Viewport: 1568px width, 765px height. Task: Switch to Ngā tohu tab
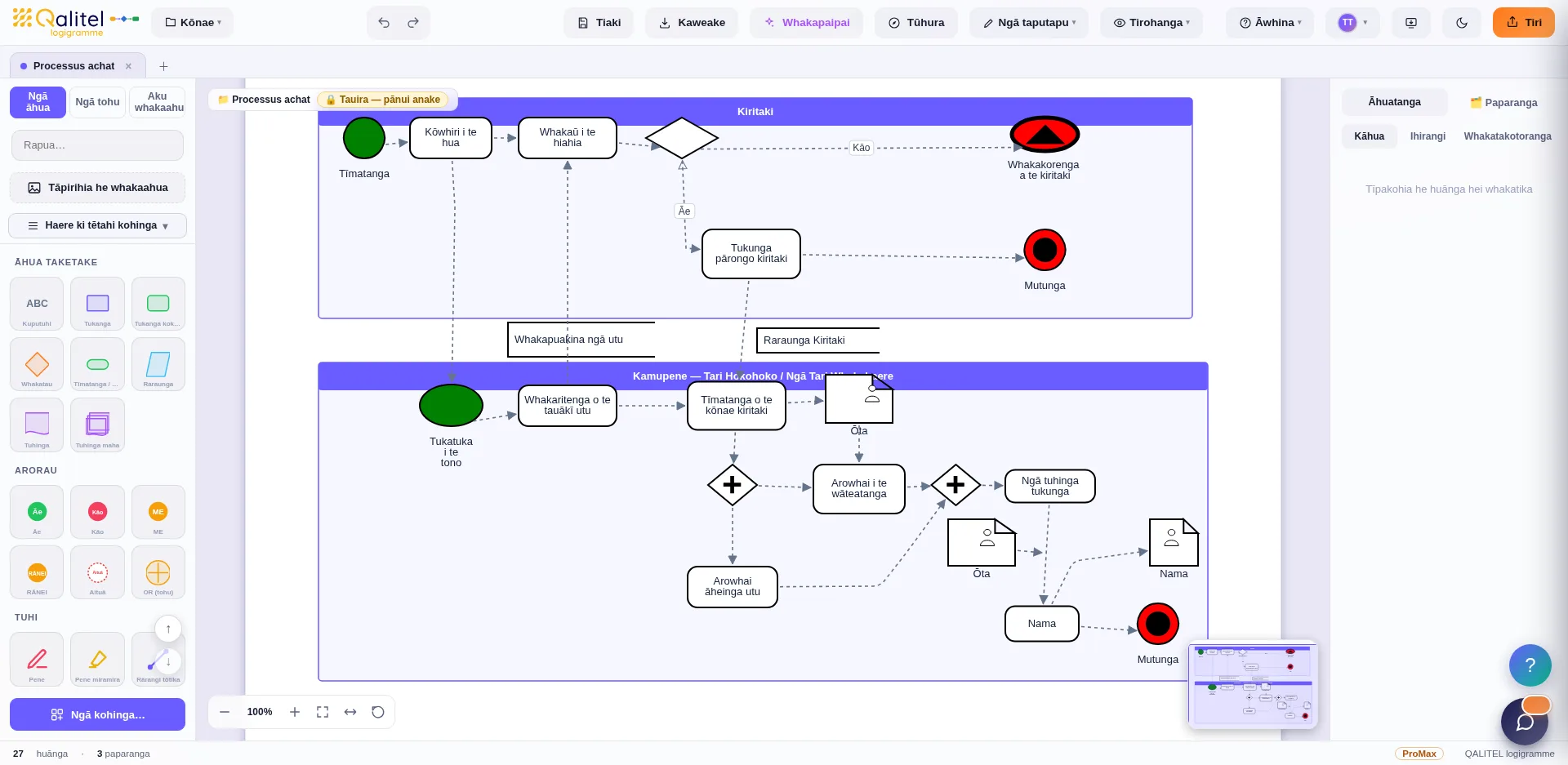coord(97,102)
